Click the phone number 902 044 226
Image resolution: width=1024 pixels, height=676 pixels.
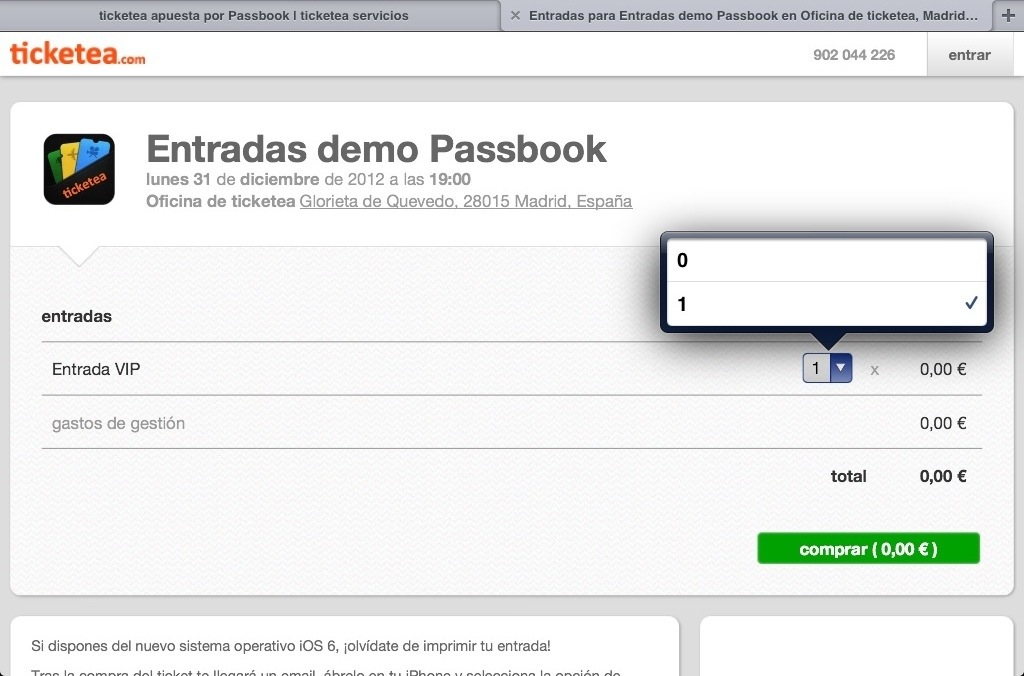coord(854,55)
